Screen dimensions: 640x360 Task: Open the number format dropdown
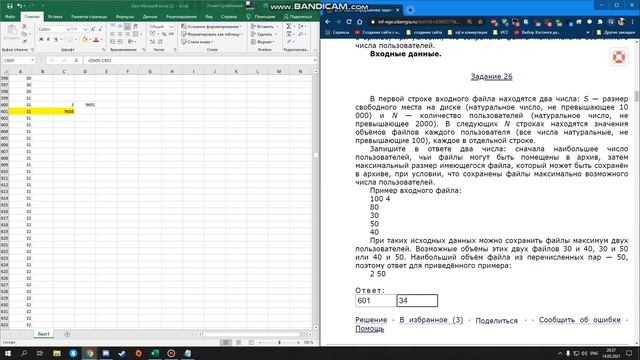[171, 27]
